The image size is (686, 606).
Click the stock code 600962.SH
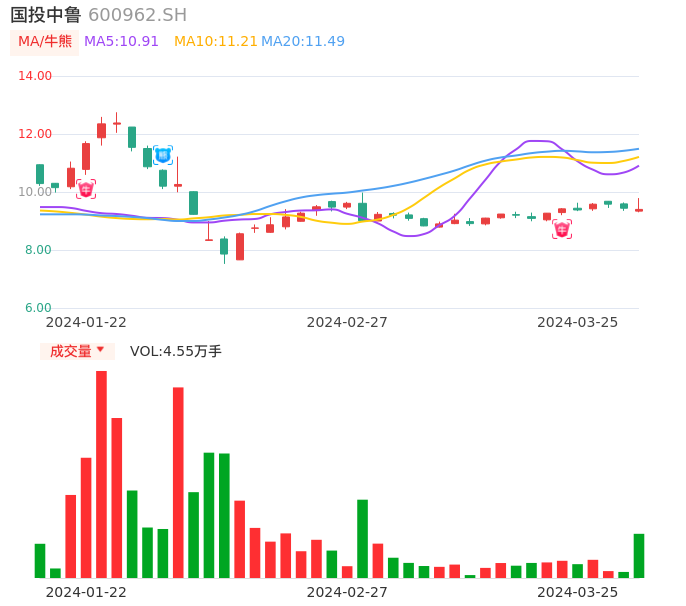(x=137, y=15)
